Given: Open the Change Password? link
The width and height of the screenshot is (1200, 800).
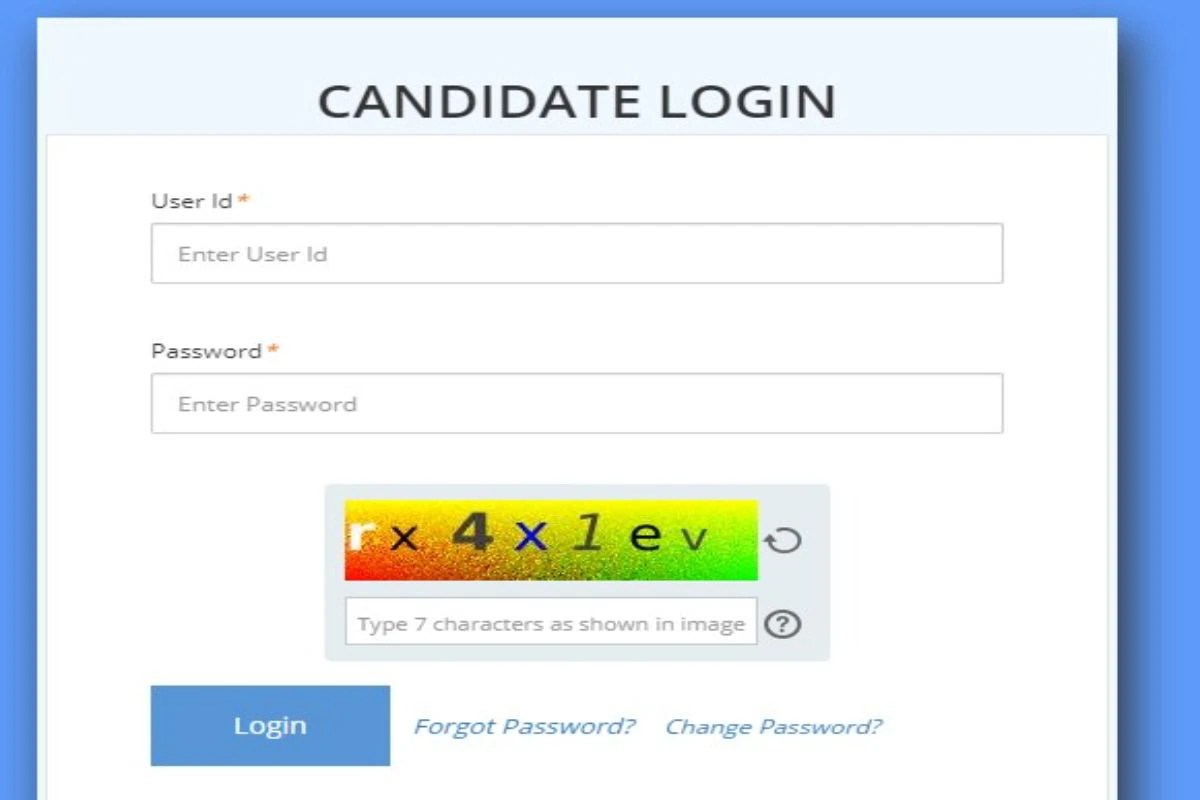Looking at the screenshot, I should pyautogui.click(x=773, y=726).
